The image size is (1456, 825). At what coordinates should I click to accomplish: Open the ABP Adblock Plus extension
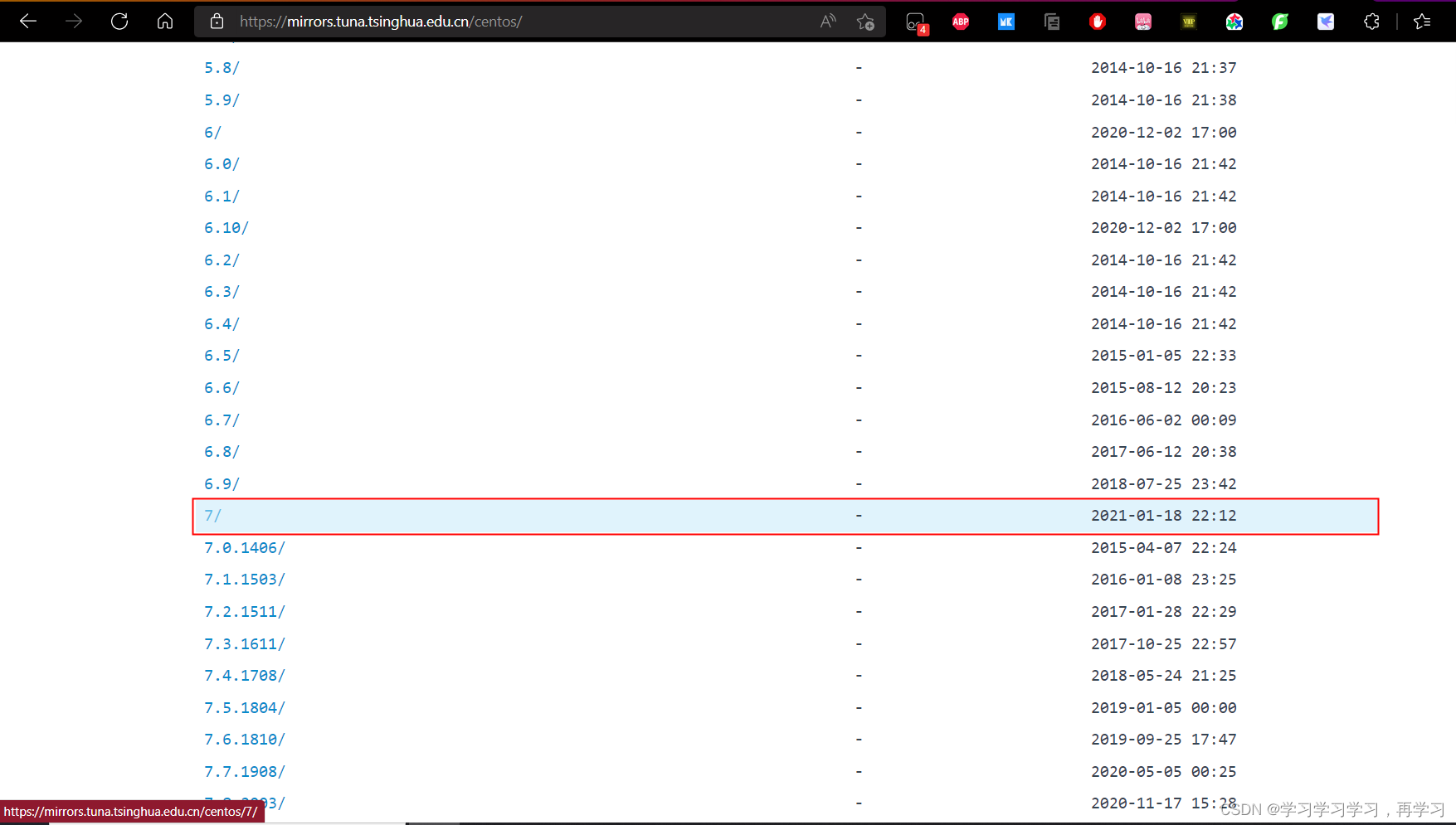961,22
